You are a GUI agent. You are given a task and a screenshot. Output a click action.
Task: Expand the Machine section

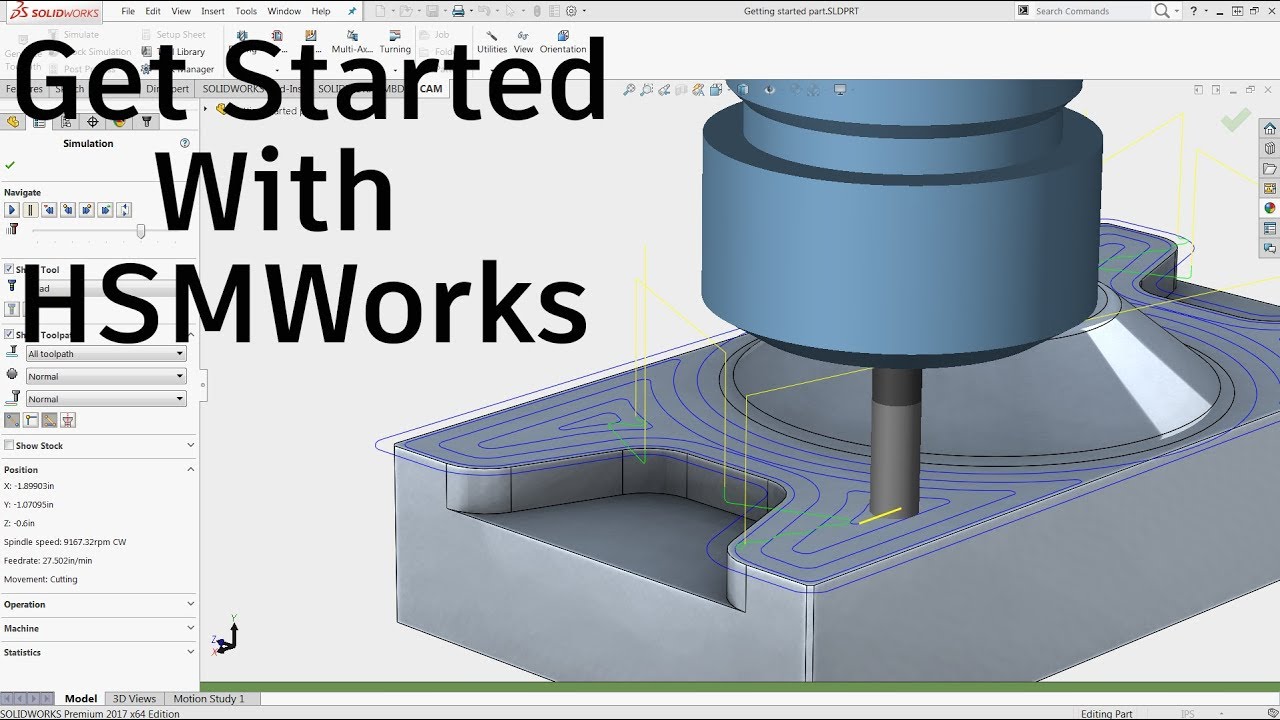click(x=191, y=628)
